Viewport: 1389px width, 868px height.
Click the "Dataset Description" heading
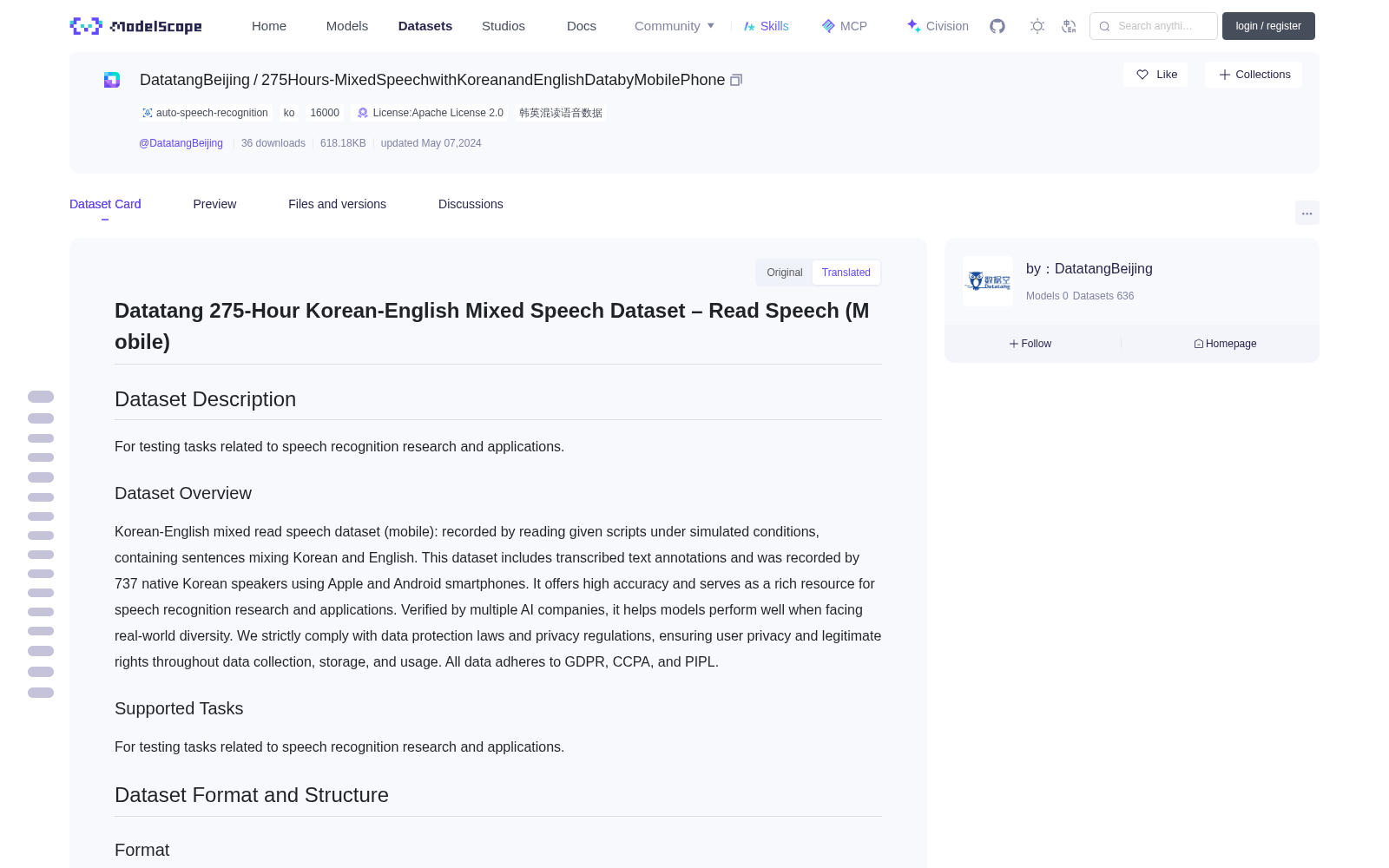coord(205,399)
